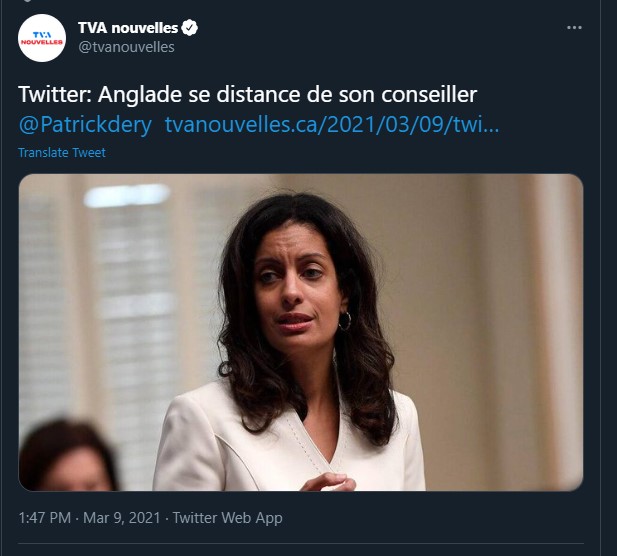Click the word conseiller in tweet text
Image resolution: width=617 pixels, height=556 pixels.
click(x=429, y=94)
